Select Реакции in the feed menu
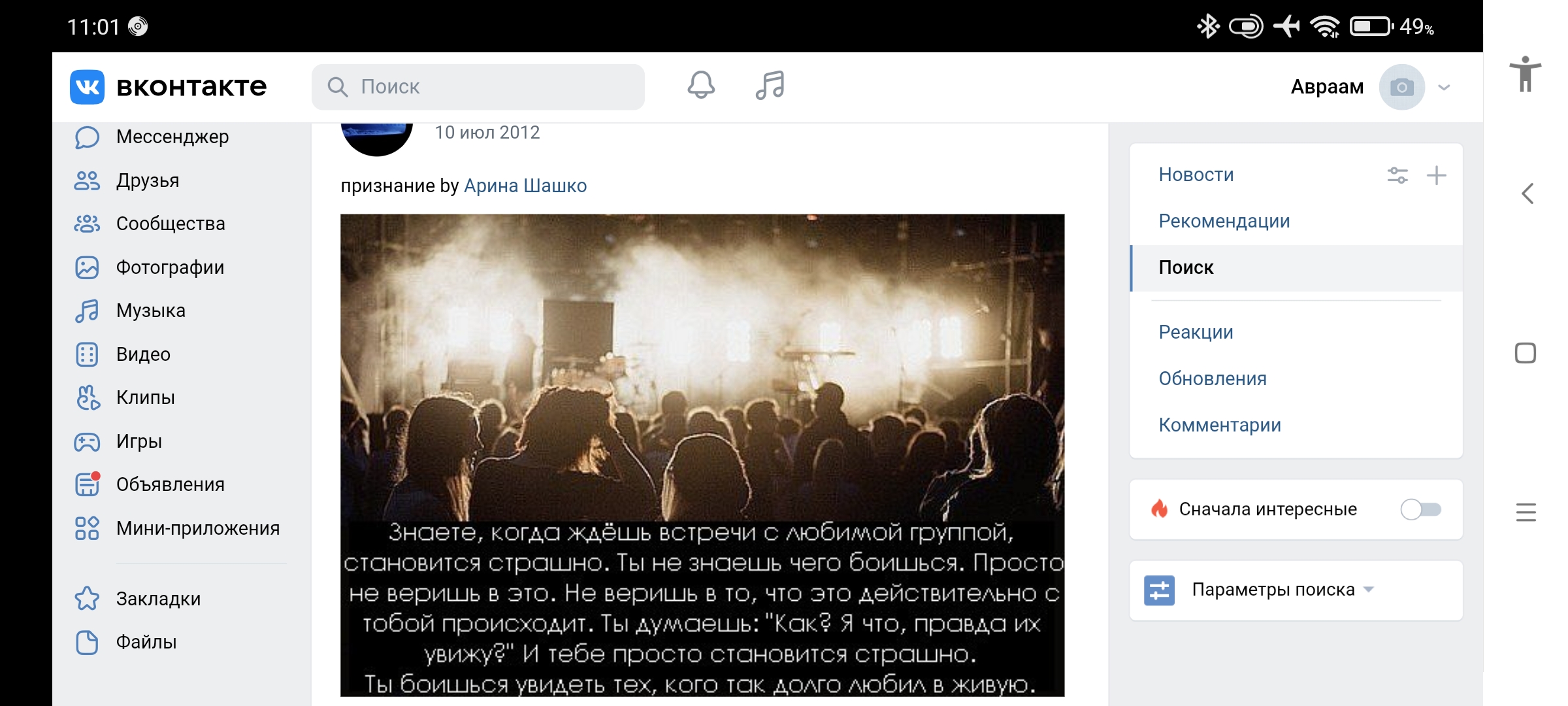 1196,332
